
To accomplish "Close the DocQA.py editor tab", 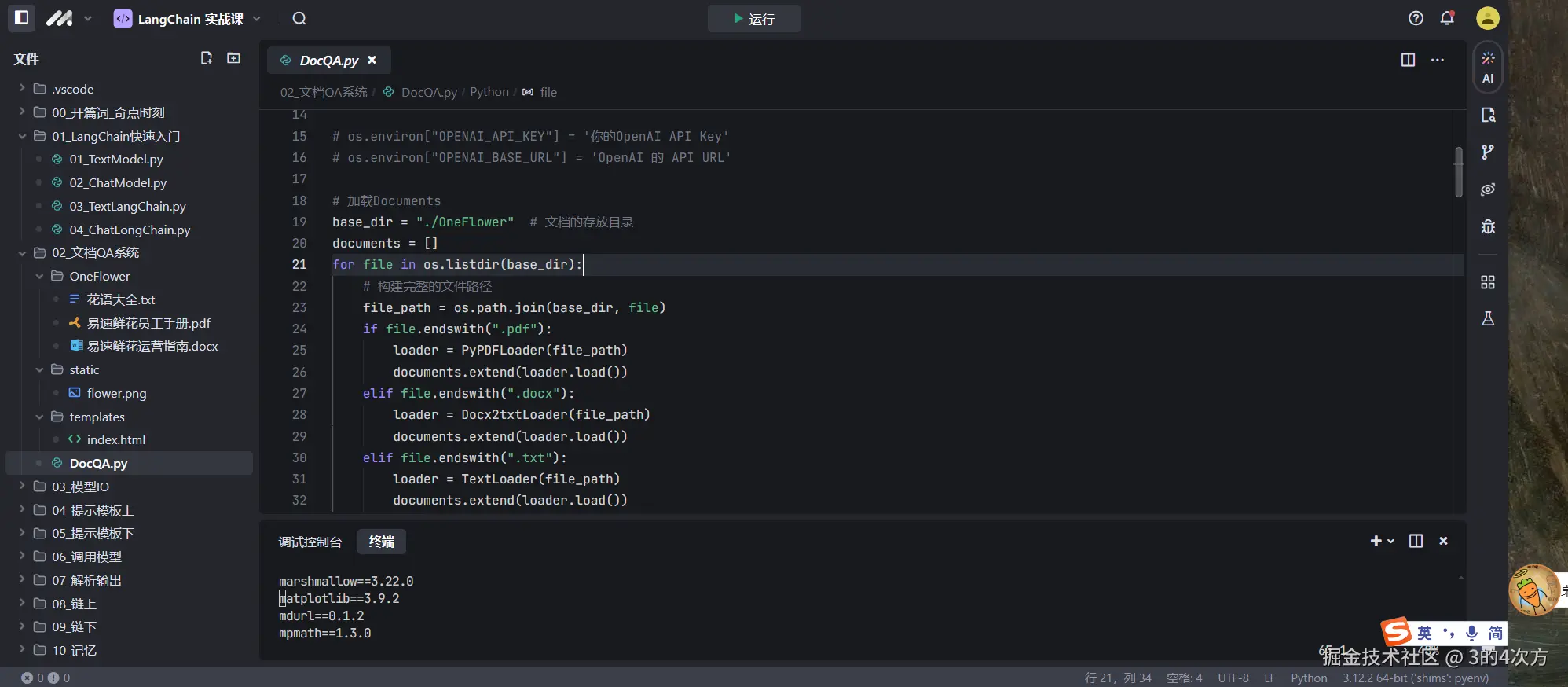I will click(x=372, y=60).
